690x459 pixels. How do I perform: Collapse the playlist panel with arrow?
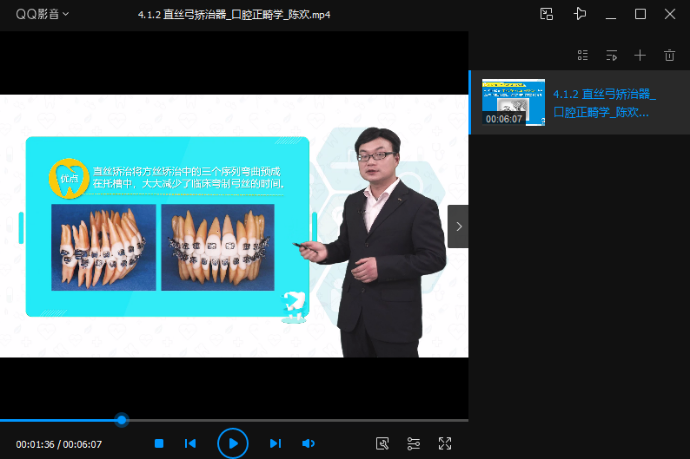(458, 227)
